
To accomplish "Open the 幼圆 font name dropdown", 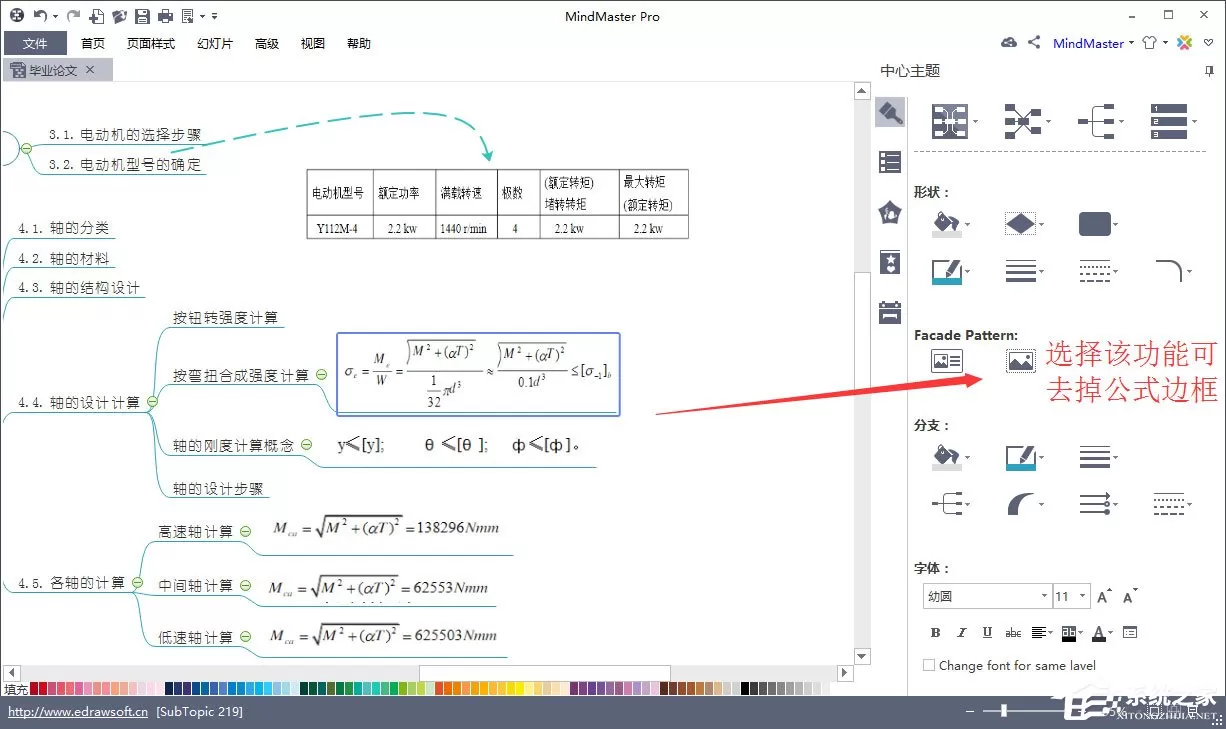I will pos(985,596).
